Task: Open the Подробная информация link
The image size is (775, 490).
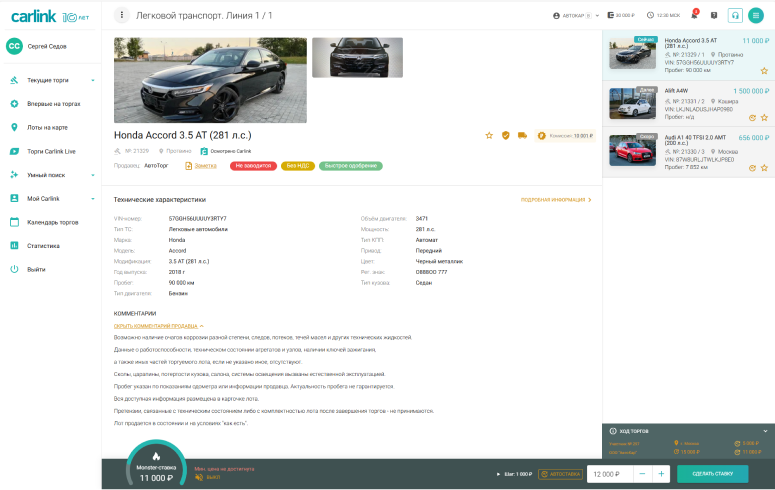Action: 556,200
